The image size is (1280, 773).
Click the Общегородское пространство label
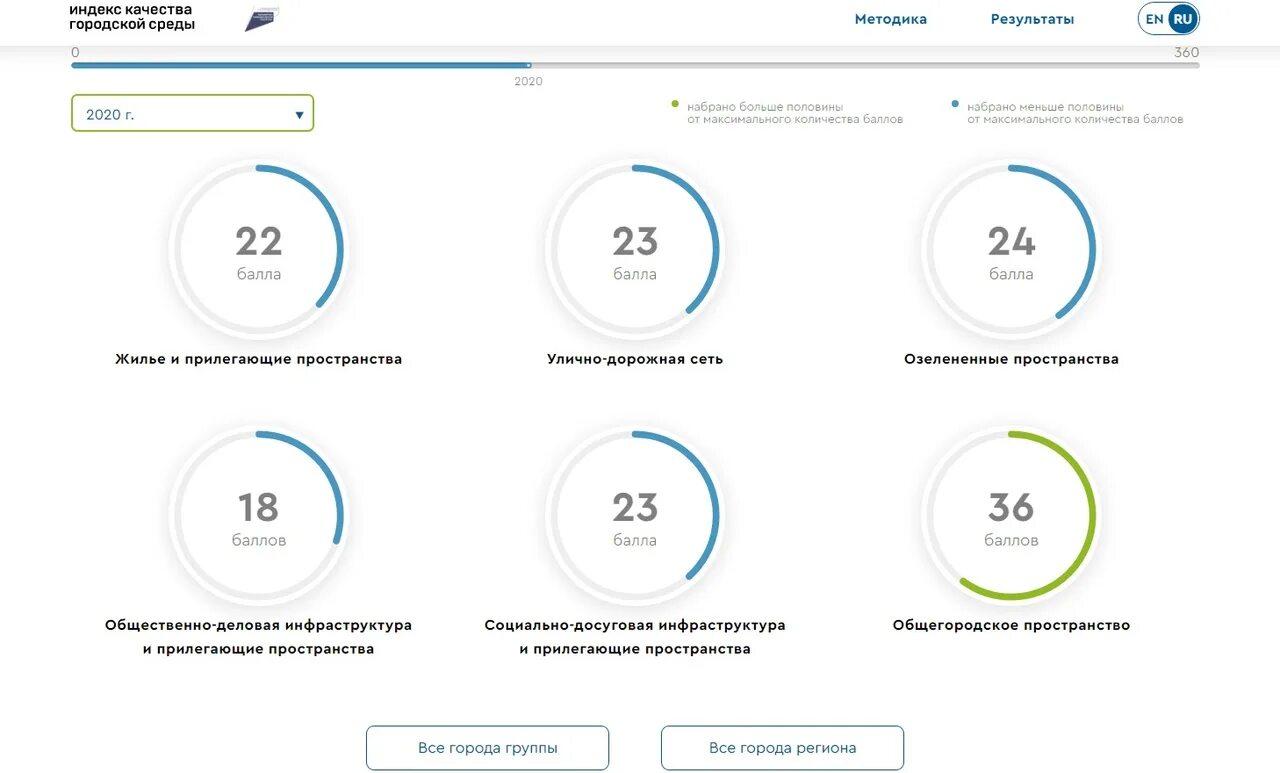pos(1011,625)
